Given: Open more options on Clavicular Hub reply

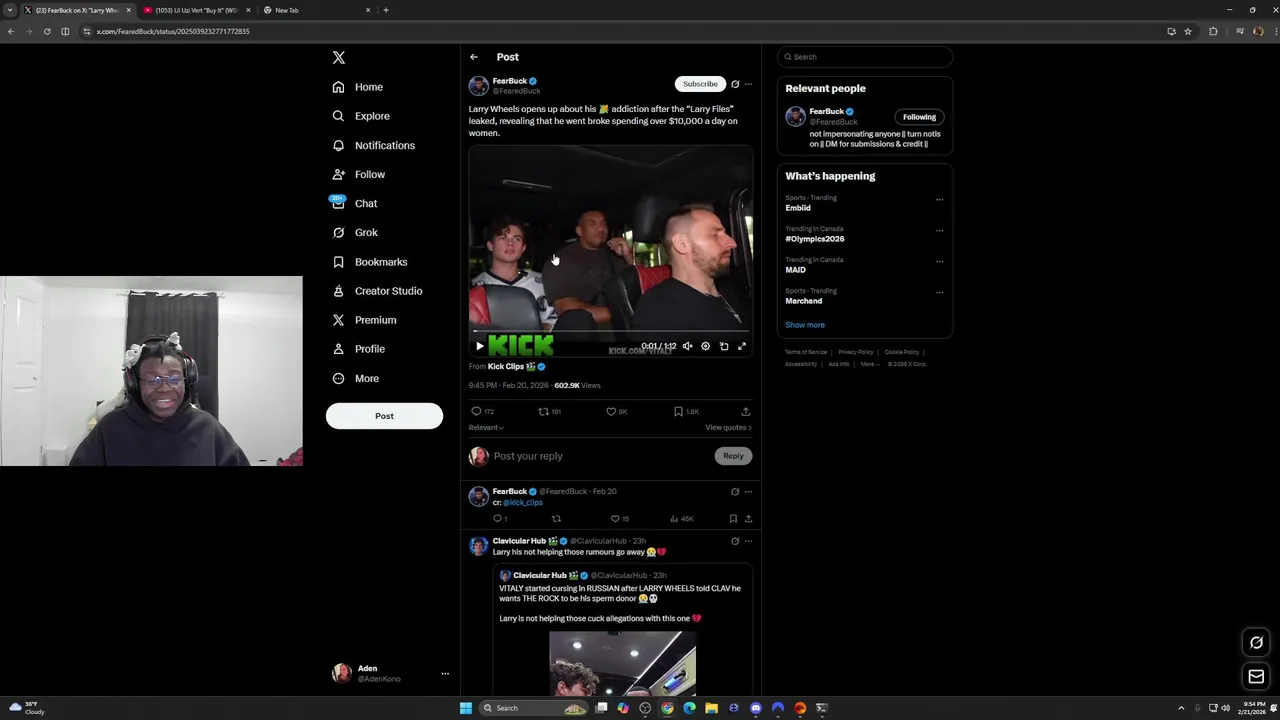Looking at the screenshot, I should tap(748, 541).
